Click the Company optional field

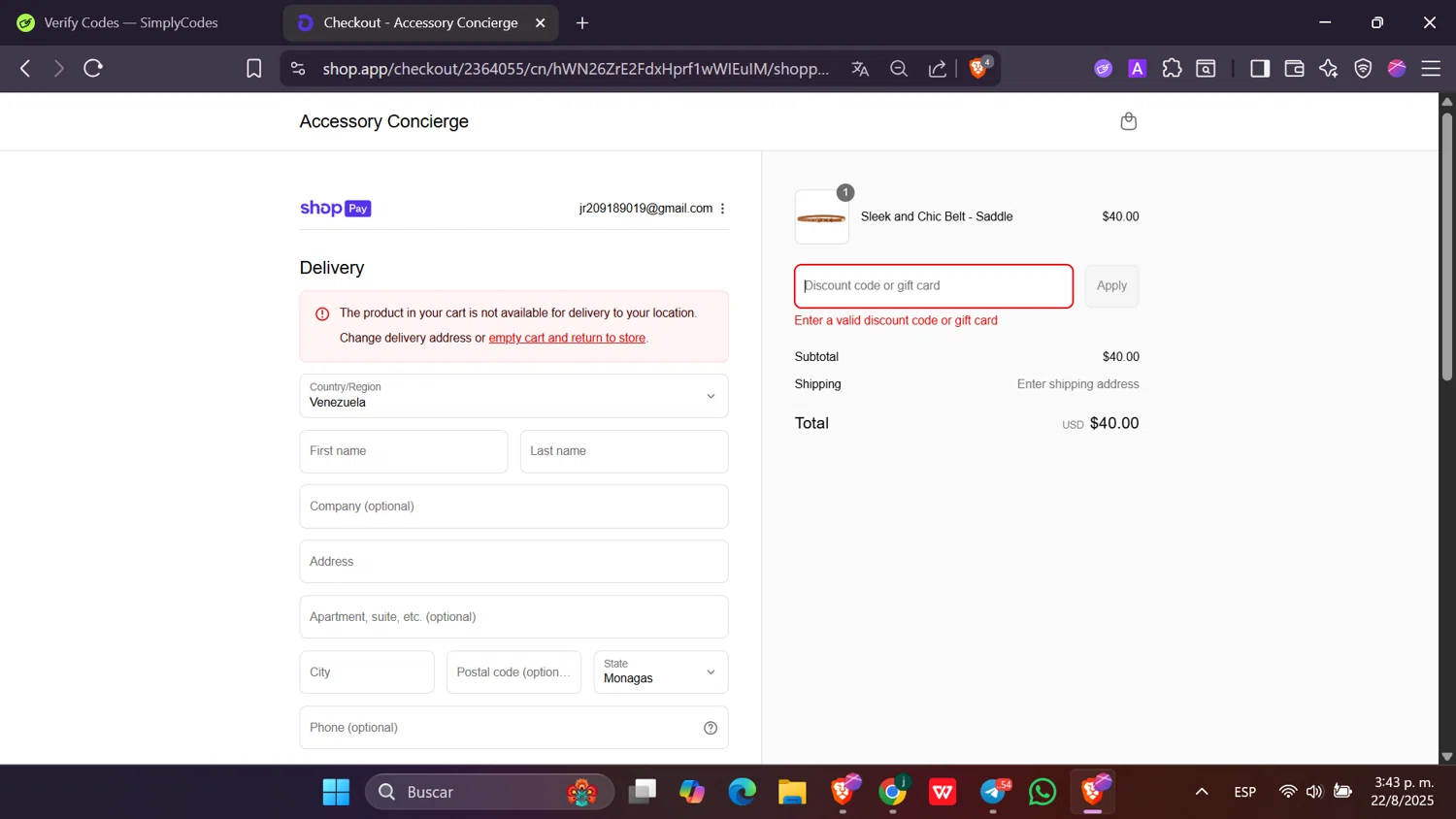(x=513, y=507)
